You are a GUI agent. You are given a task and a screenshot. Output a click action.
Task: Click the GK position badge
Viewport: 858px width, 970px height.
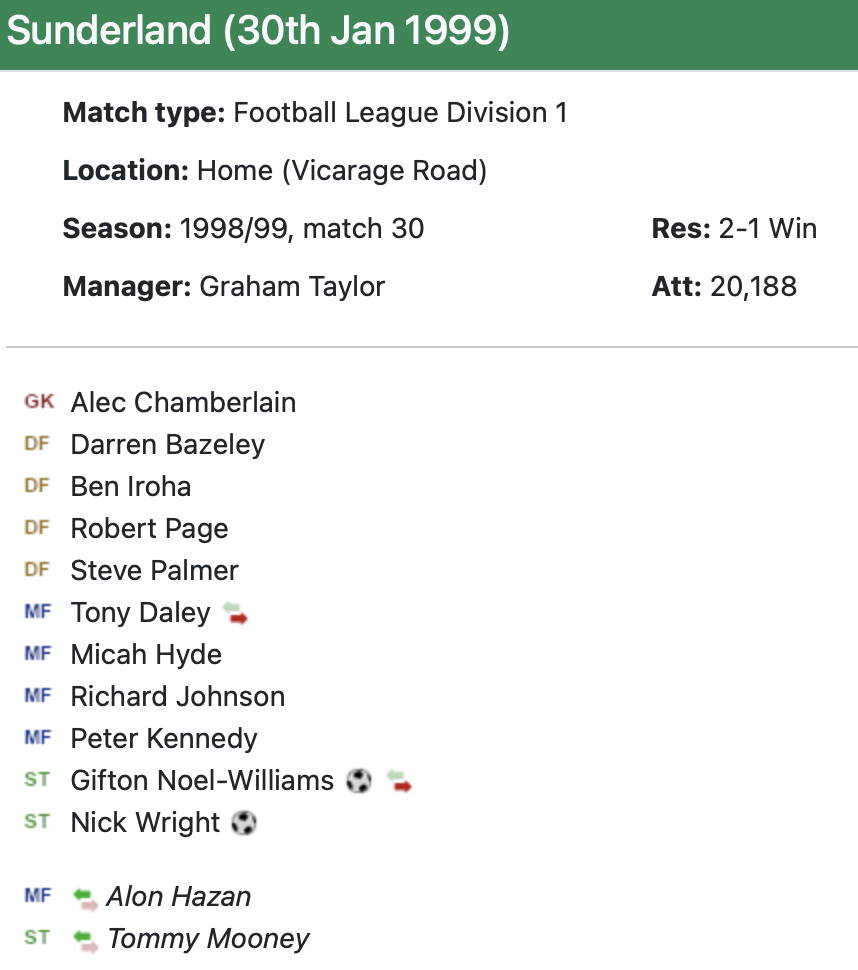click(39, 402)
